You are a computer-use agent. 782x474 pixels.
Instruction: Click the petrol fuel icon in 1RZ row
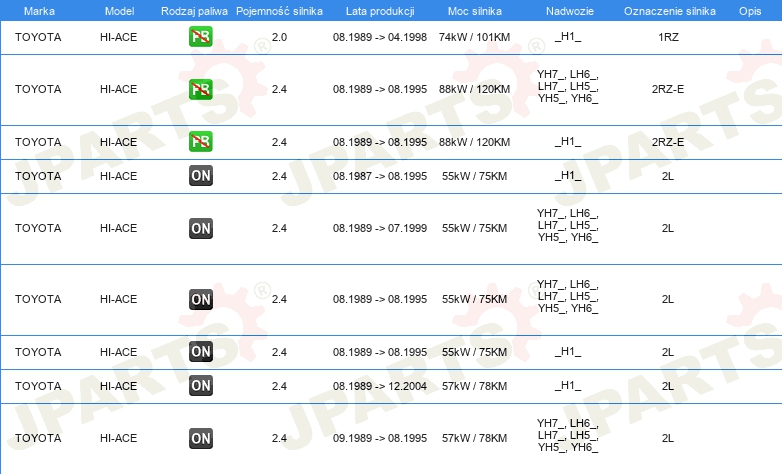(200, 36)
